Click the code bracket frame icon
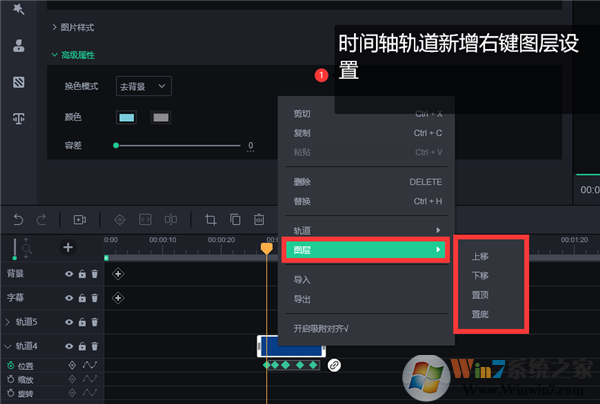 coord(145,219)
